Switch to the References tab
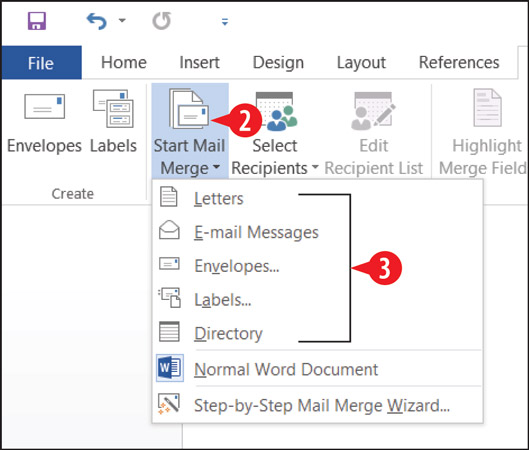The height and width of the screenshot is (450, 529). (459, 63)
